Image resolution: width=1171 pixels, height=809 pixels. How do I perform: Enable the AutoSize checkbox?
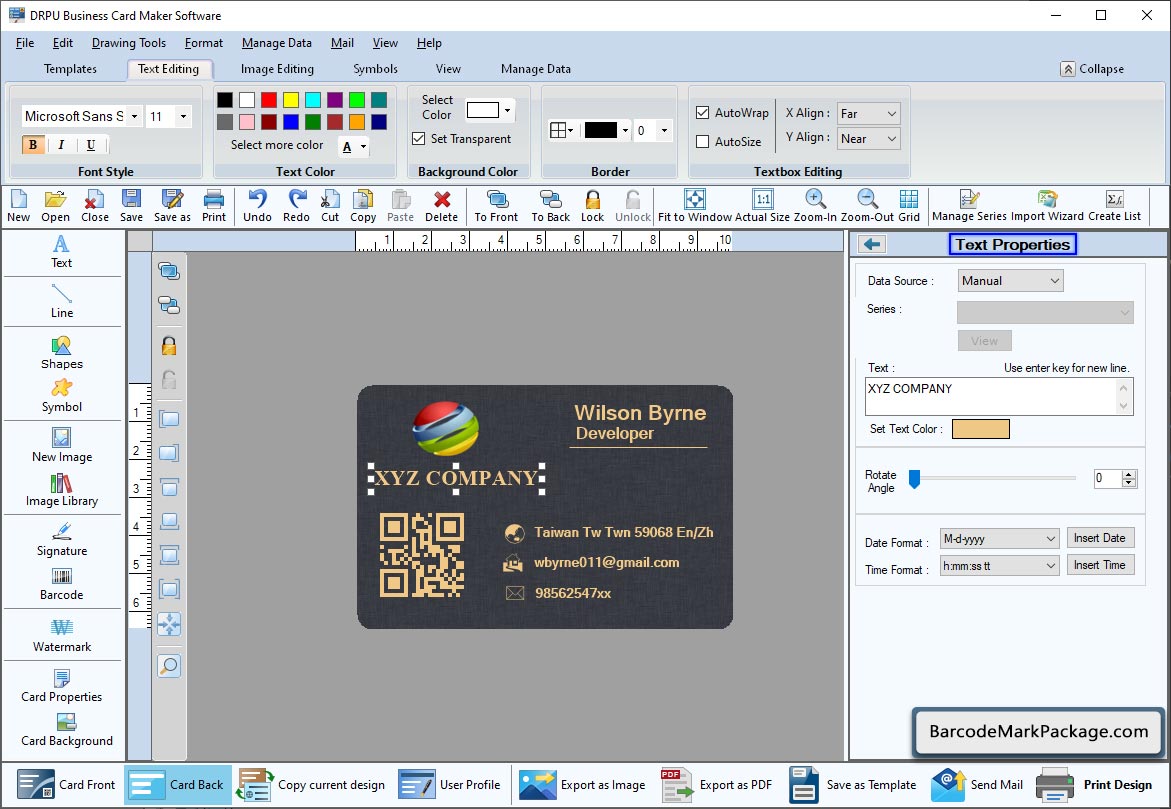coord(702,141)
